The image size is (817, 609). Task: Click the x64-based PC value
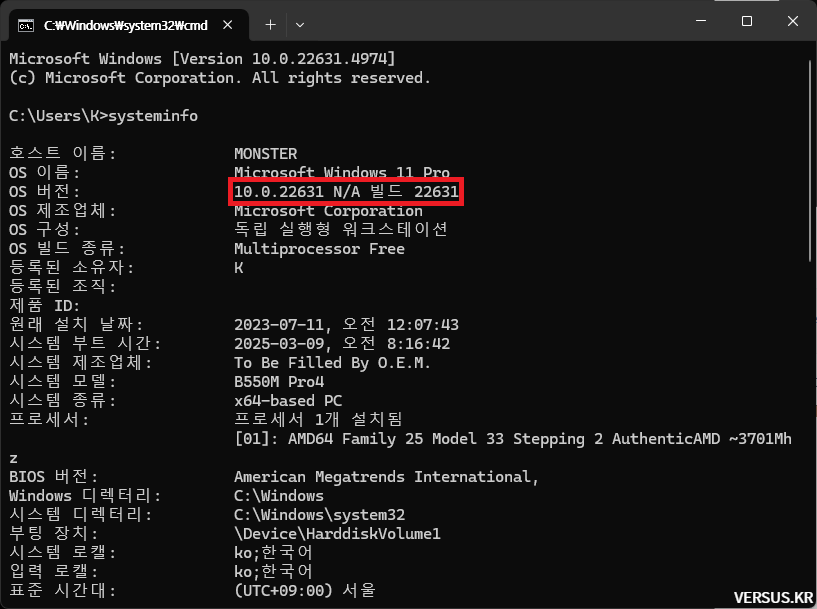288,401
